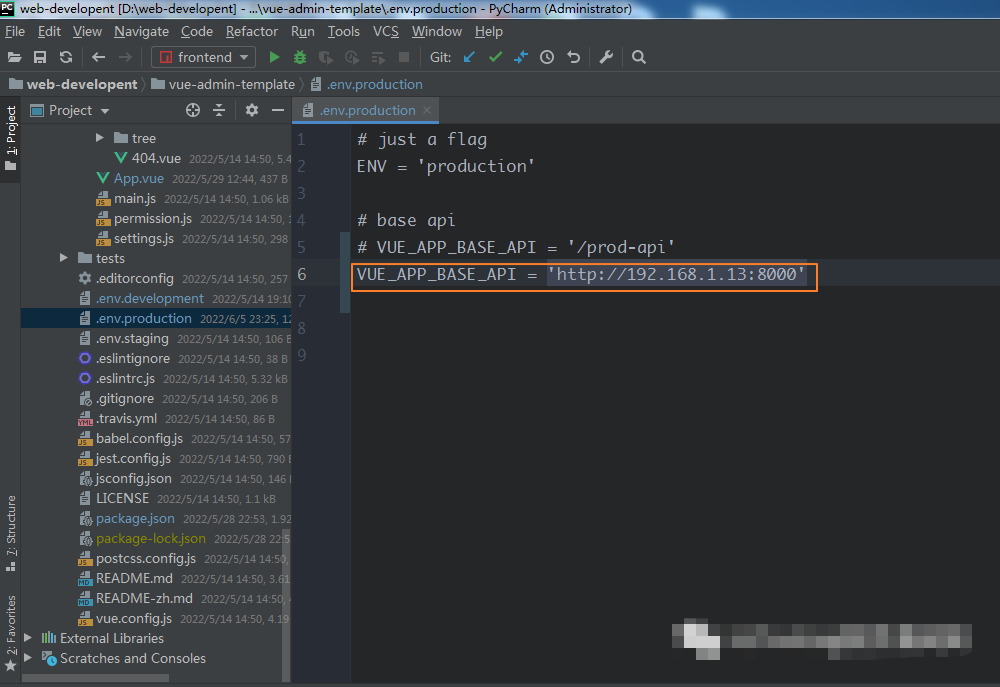Select vue.config.js file
Image resolution: width=1000 pixels, height=687 pixels.
tap(133, 618)
